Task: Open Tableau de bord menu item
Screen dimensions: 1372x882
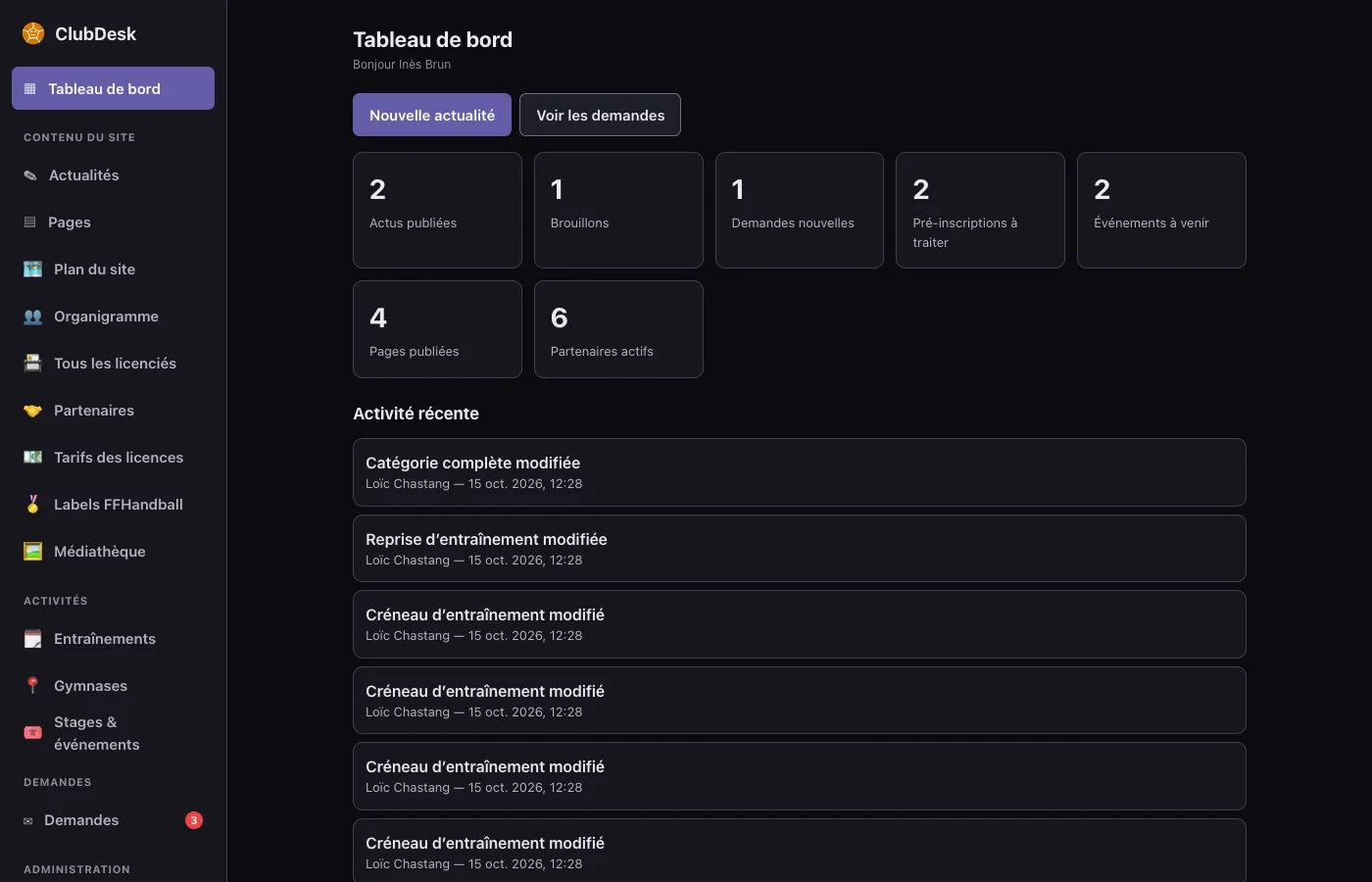Action: (x=113, y=88)
